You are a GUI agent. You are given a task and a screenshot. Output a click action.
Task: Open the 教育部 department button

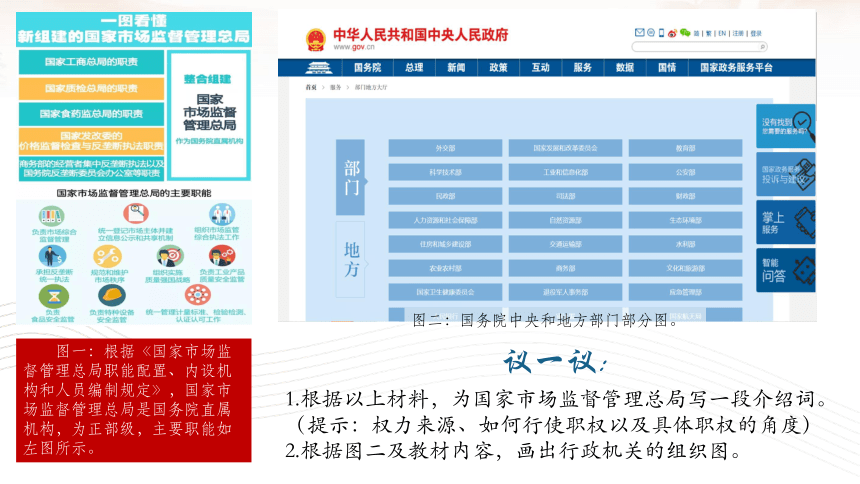point(686,148)
